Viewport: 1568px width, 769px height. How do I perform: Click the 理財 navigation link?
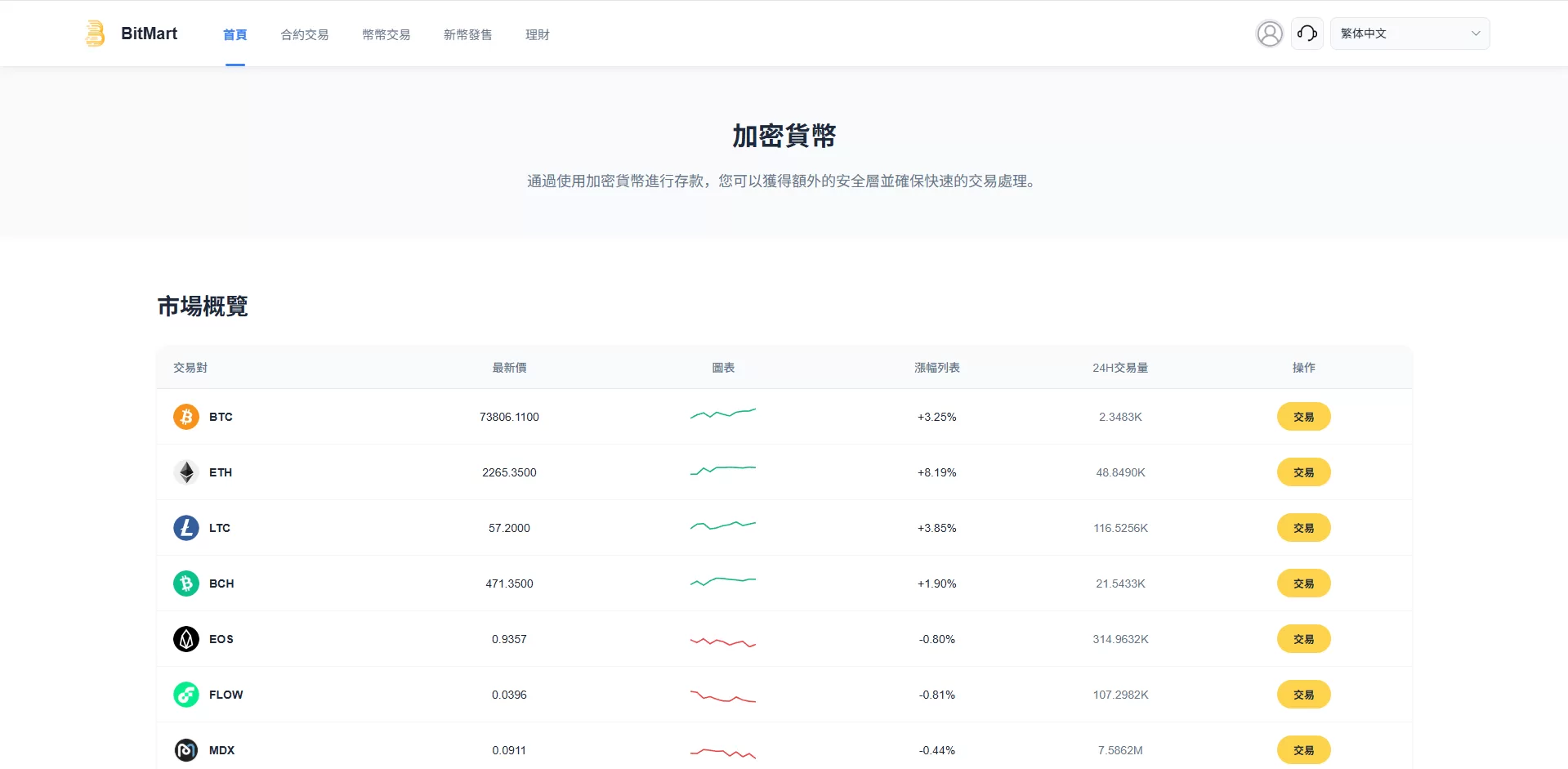538,34
